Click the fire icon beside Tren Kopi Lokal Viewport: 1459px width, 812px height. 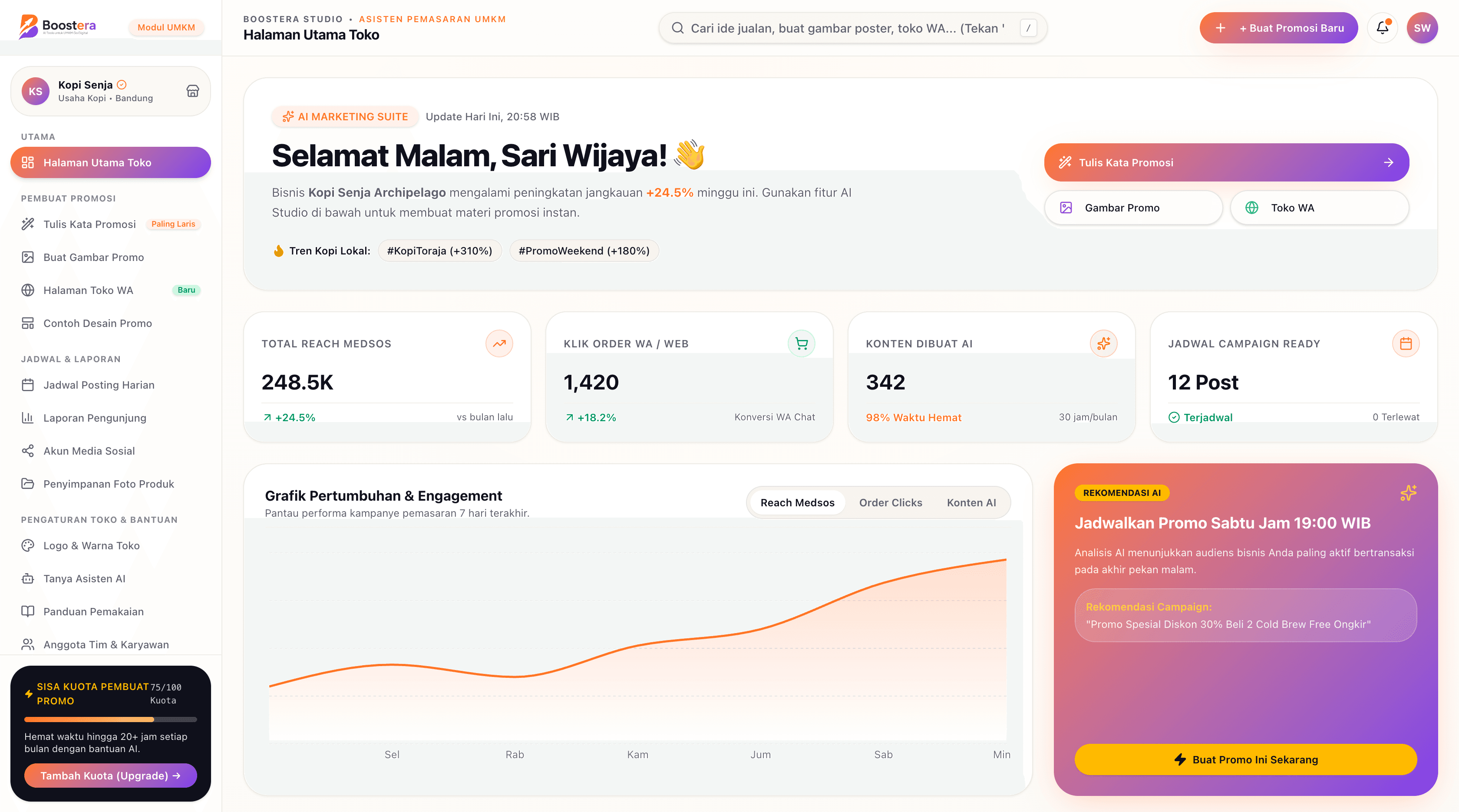click(279, 251)
